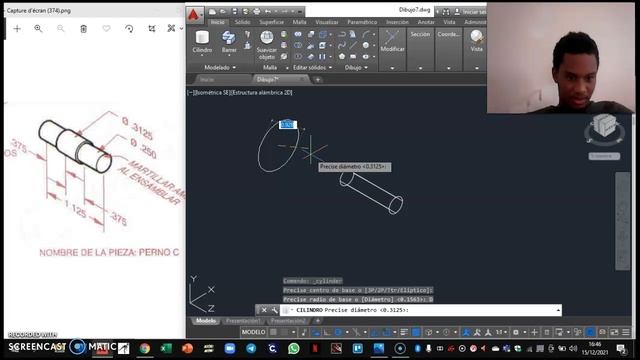Switch to the Sólido ribbon tab
Image resolution: width=640 pixels, height=360 pixels.
tap(242, 22)
